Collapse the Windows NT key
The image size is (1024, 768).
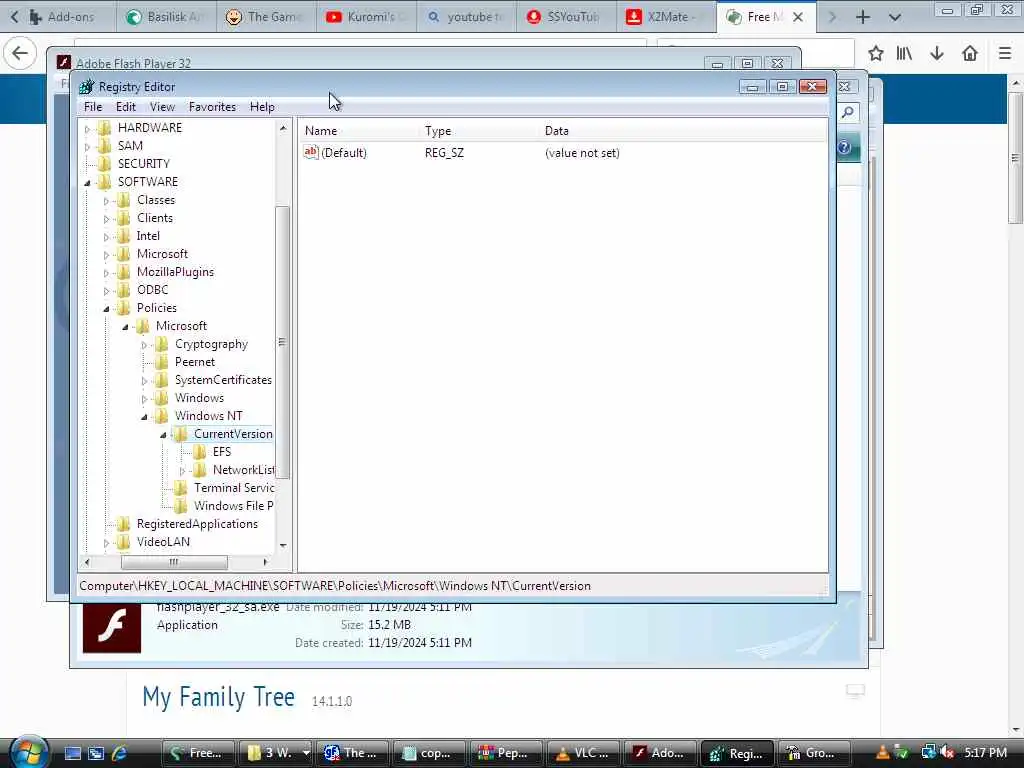[x=144, y=417]
